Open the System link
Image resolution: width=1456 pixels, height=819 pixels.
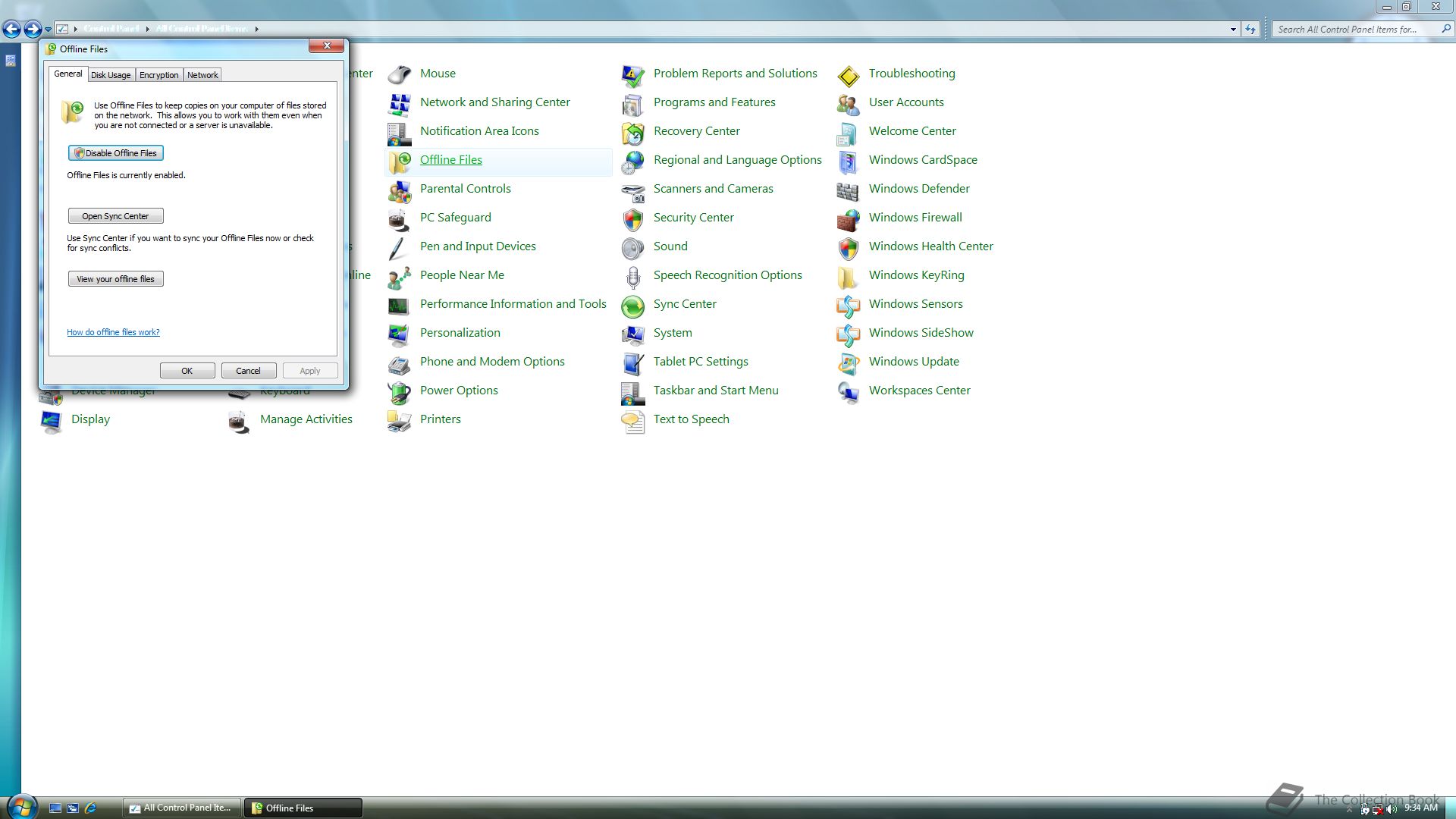673,333
